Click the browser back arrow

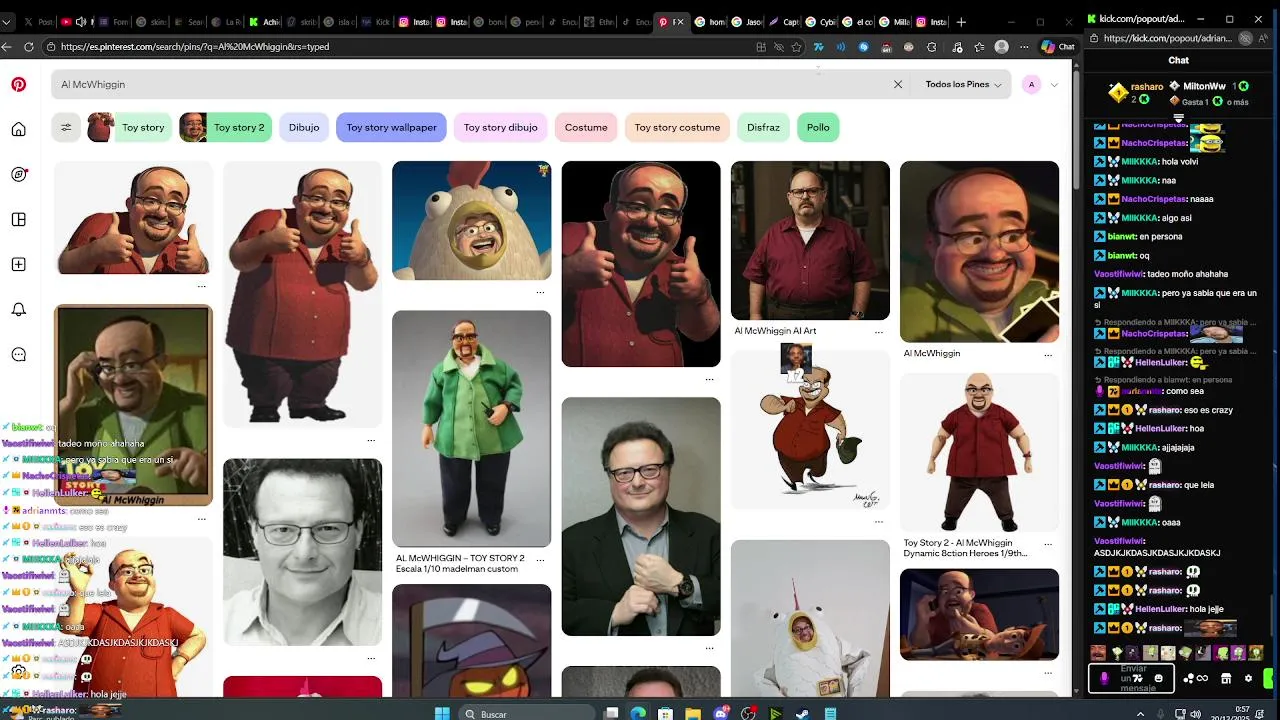(8, 47)
